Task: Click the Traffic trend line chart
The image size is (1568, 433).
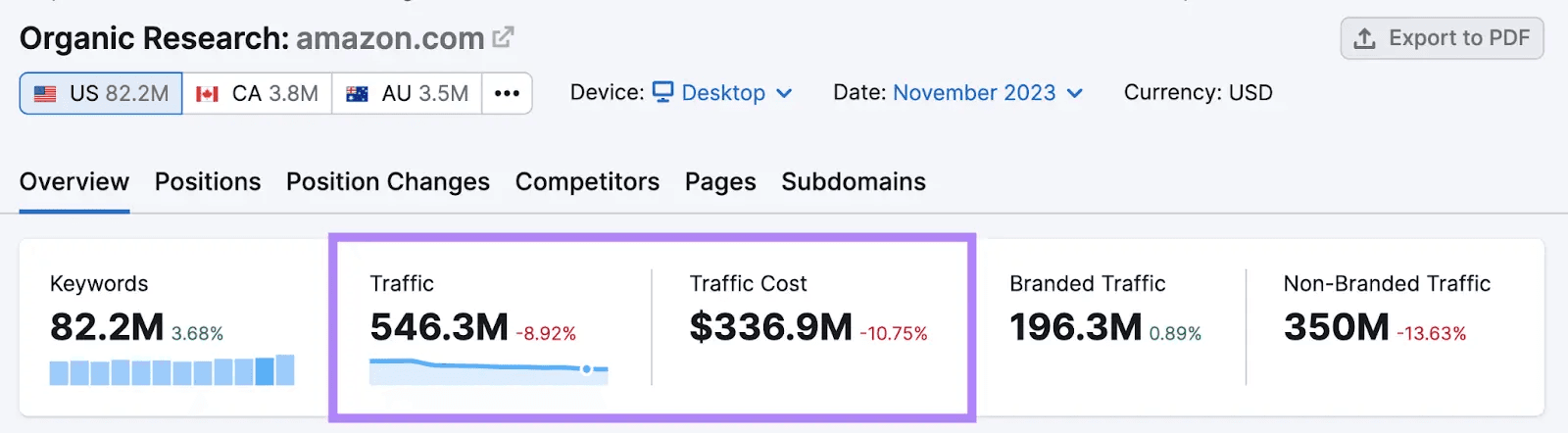Action: click(489, 371)
